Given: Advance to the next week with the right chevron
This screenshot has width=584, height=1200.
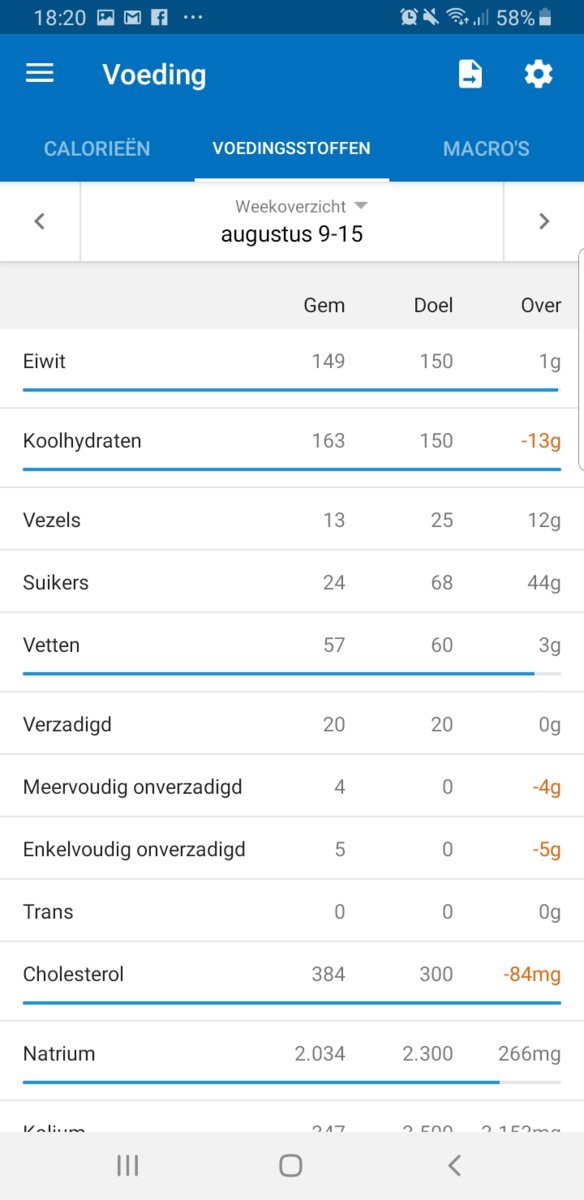Looking at the screenshot, I should point(545,221).
